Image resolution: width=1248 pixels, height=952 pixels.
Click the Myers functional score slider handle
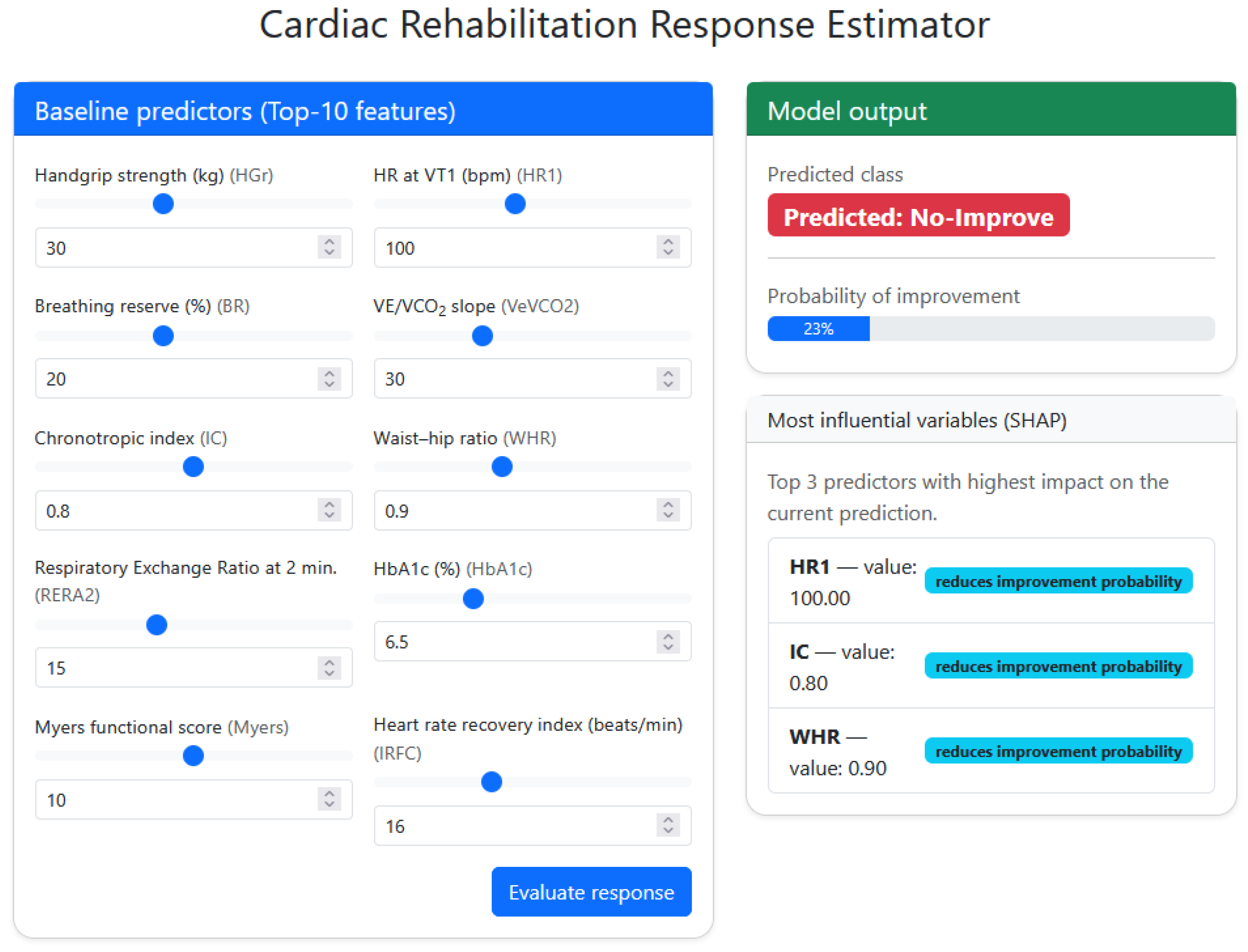click(x=193, y=756)
